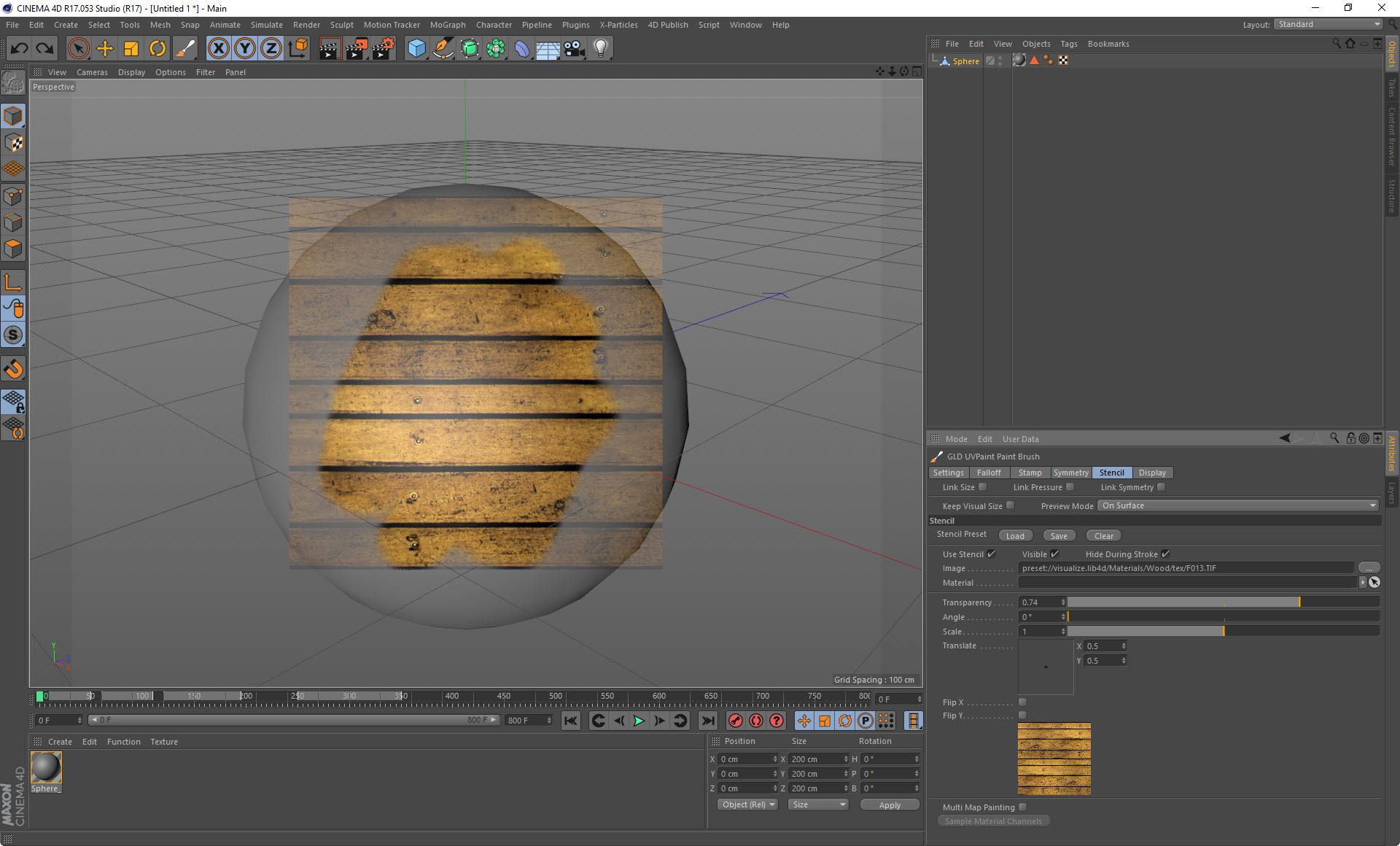The height and width of the screenshot is (846, 1400).
Task: Enable Flip X checkbox
Action: (x=1022, y=702)
